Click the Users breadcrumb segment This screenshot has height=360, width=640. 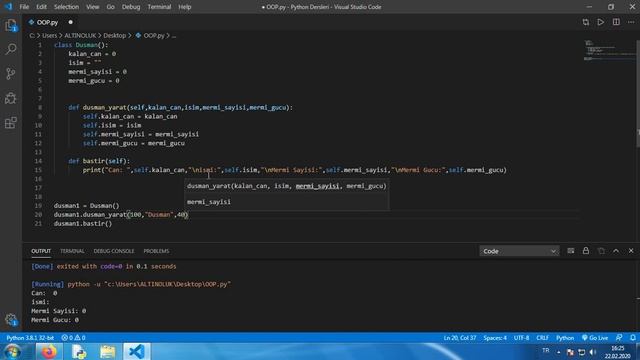[x=49, y=36]
